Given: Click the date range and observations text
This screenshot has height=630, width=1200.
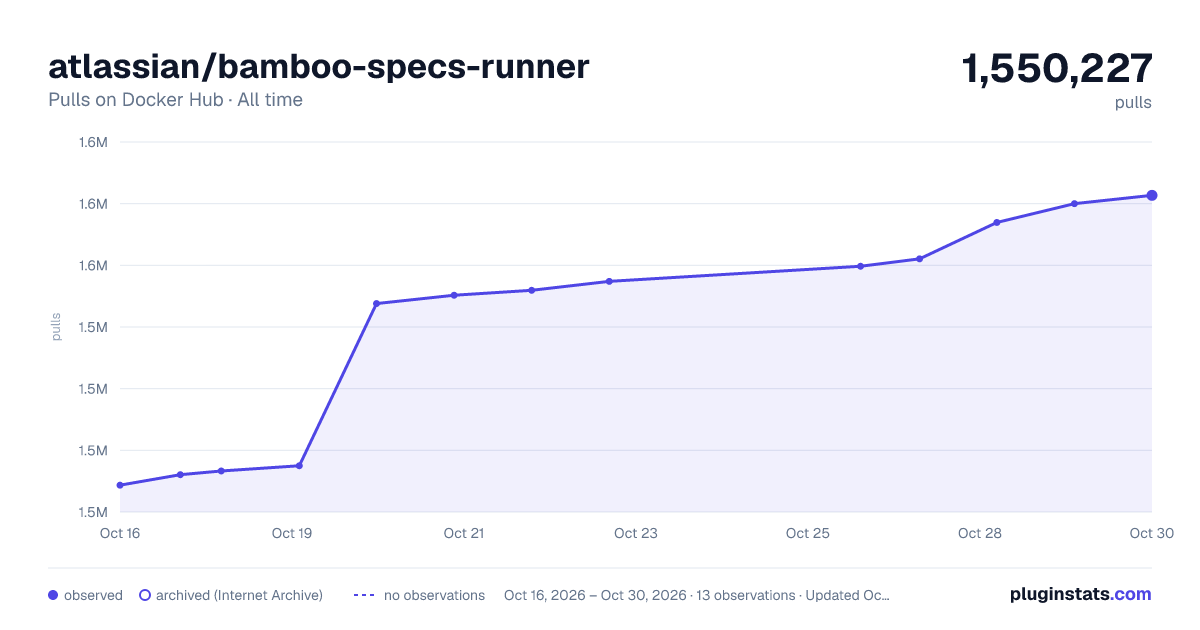Looking at the screenshot, I should 697,595.
